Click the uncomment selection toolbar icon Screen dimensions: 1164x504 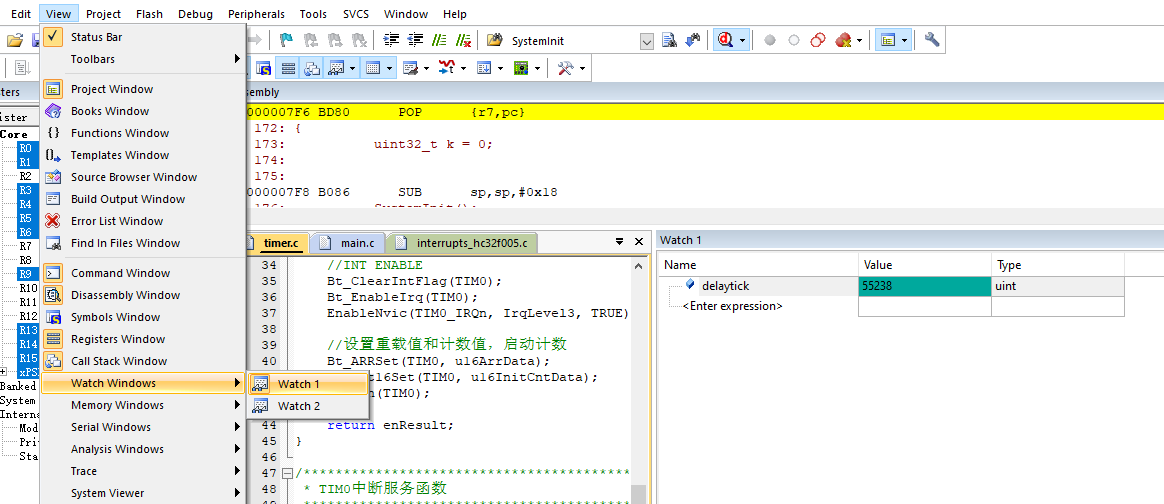(x=463, y=40)
